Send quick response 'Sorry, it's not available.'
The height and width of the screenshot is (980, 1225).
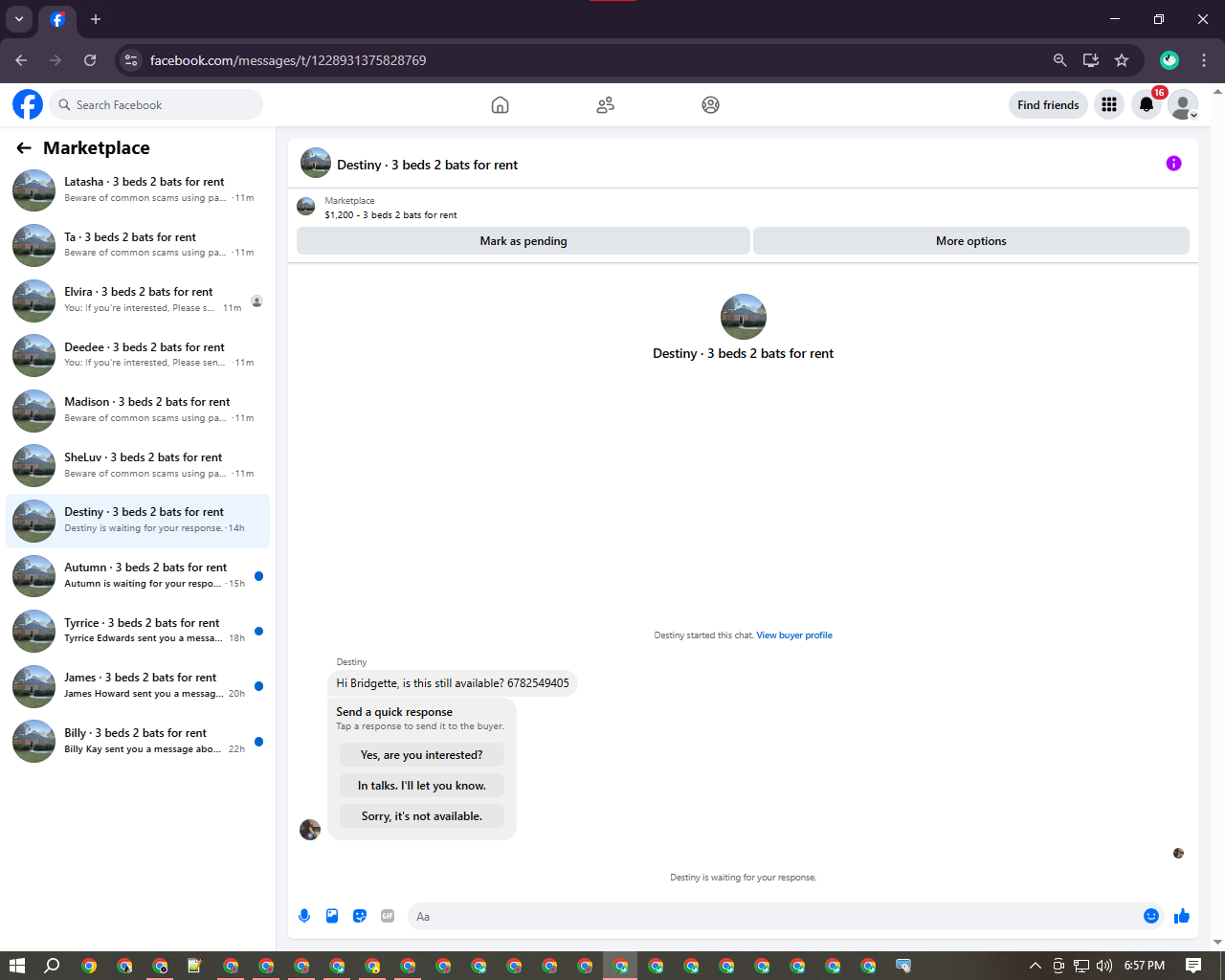point(422,816)
